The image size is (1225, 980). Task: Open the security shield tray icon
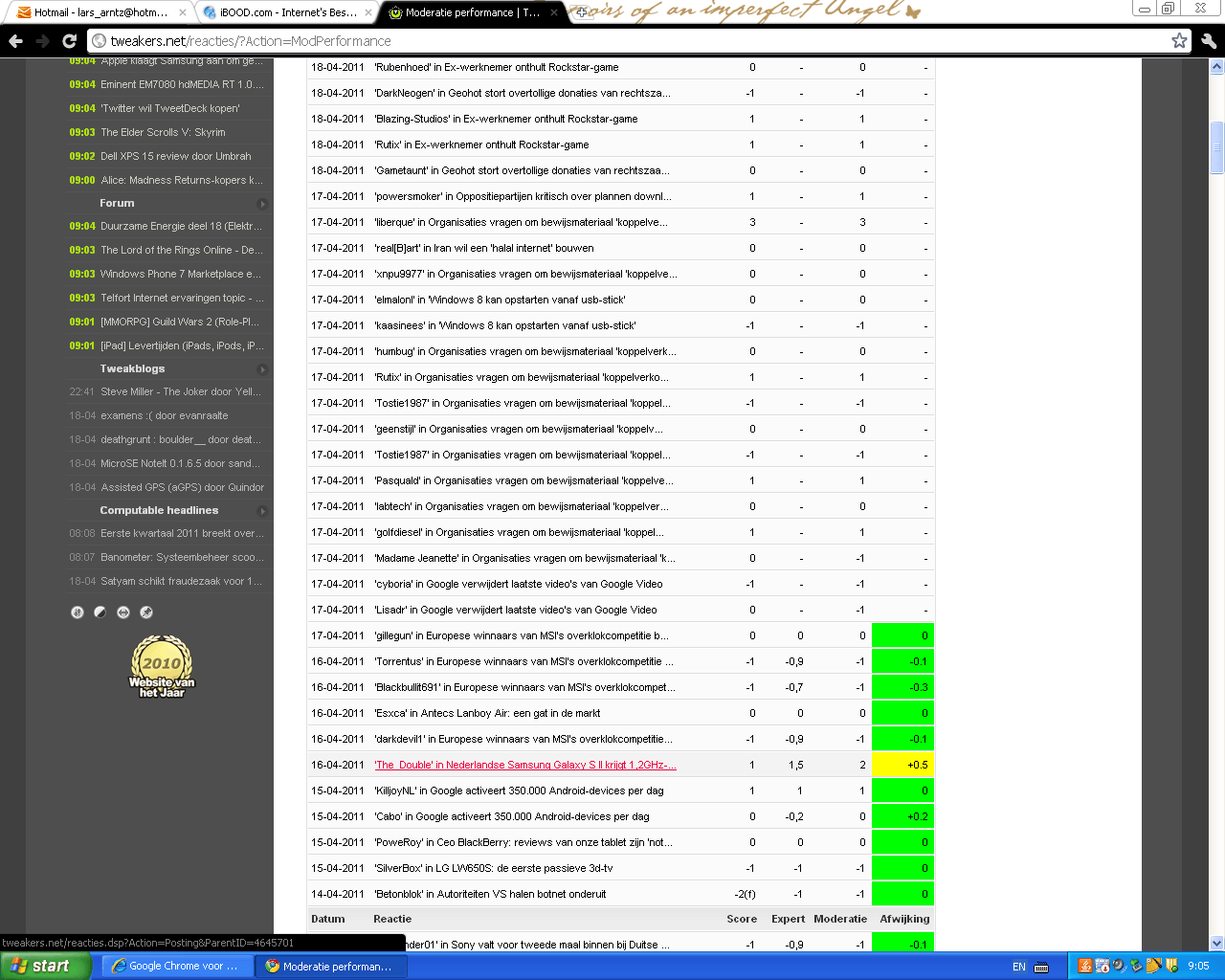click(x=1170, y=967)
